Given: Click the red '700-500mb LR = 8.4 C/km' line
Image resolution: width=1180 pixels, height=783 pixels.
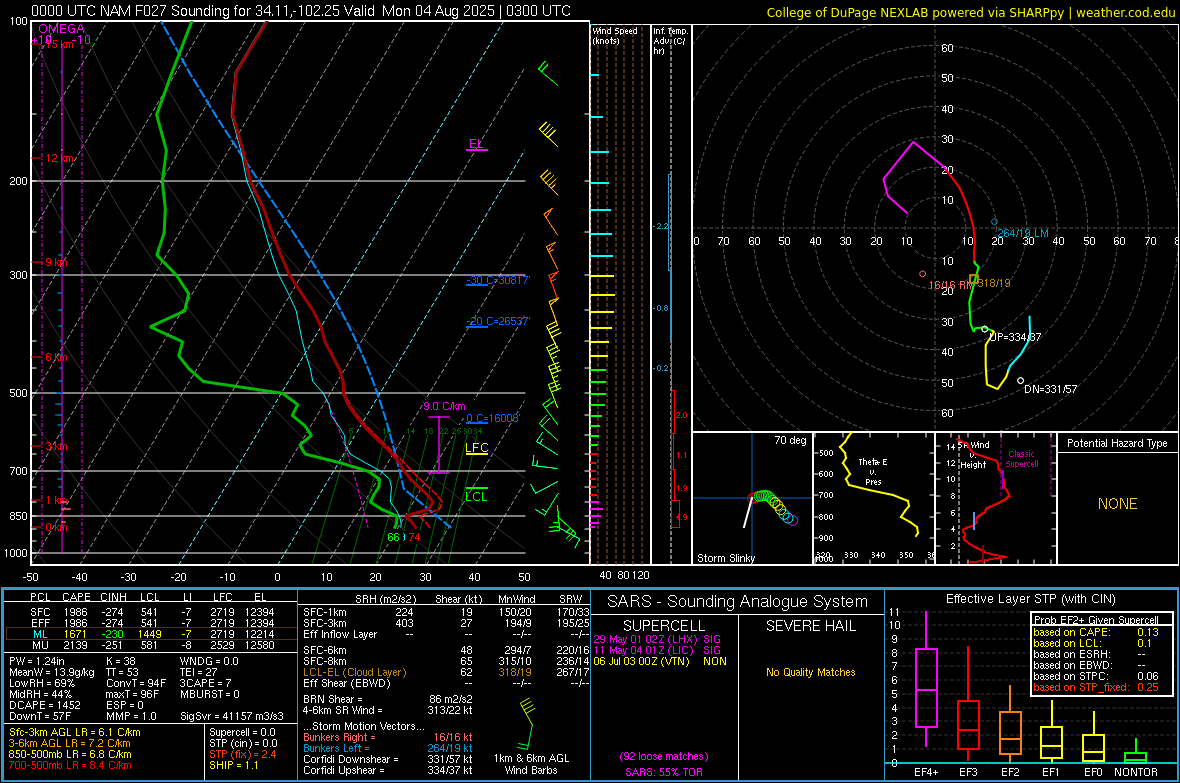Looking at the screenshot, I should click(x=70, y=765).
